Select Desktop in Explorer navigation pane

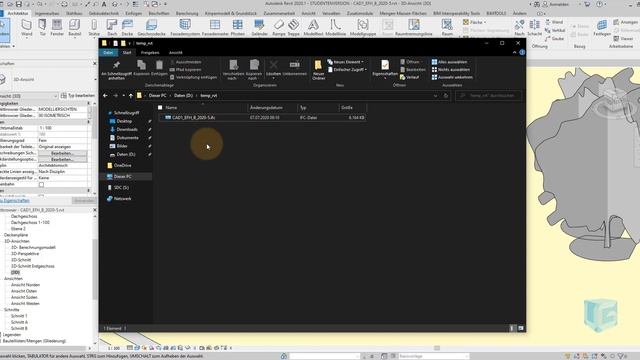pos(124,121)
